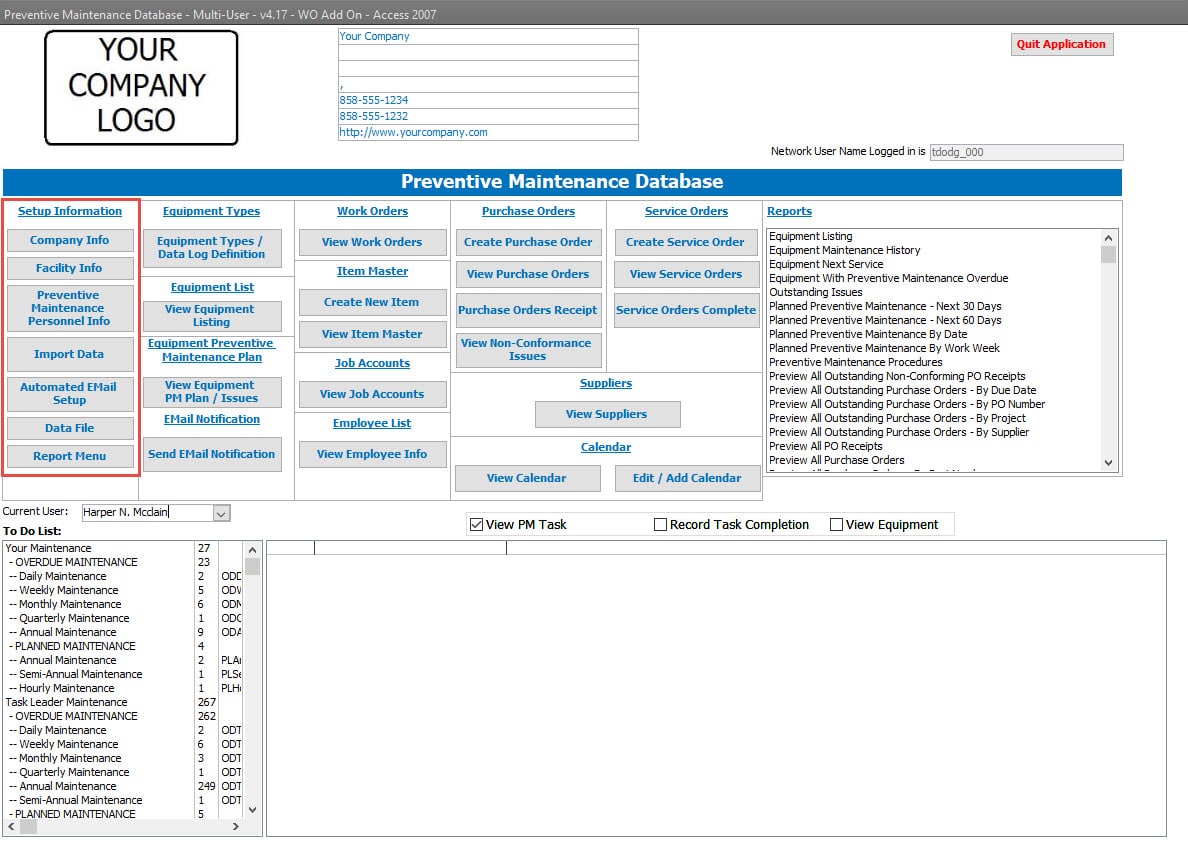Open Facility Info setup
1188x849 pixels.
click(x=70, y=268)
